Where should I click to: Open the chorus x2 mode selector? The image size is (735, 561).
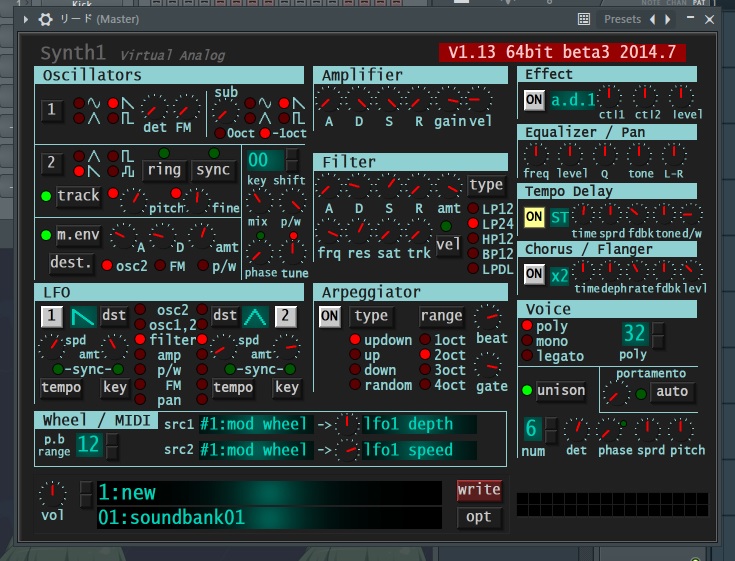[x=559, y=276]
